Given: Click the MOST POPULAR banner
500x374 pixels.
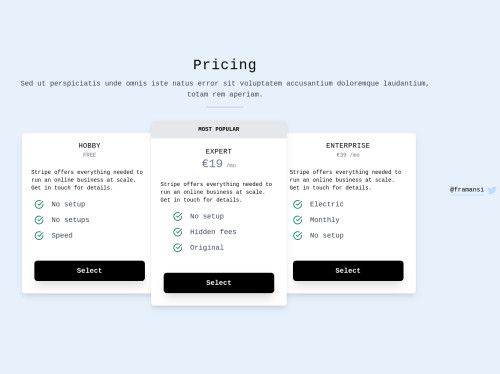Looking at the screenshot, I should [219, 129].
